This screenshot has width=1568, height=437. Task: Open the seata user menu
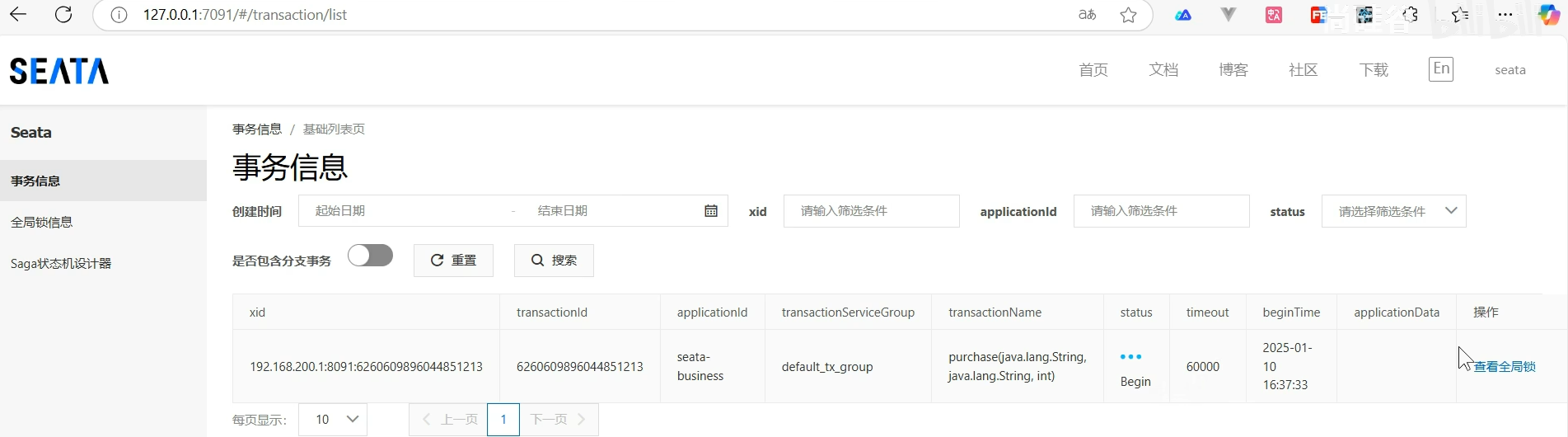click(1510, 70)
